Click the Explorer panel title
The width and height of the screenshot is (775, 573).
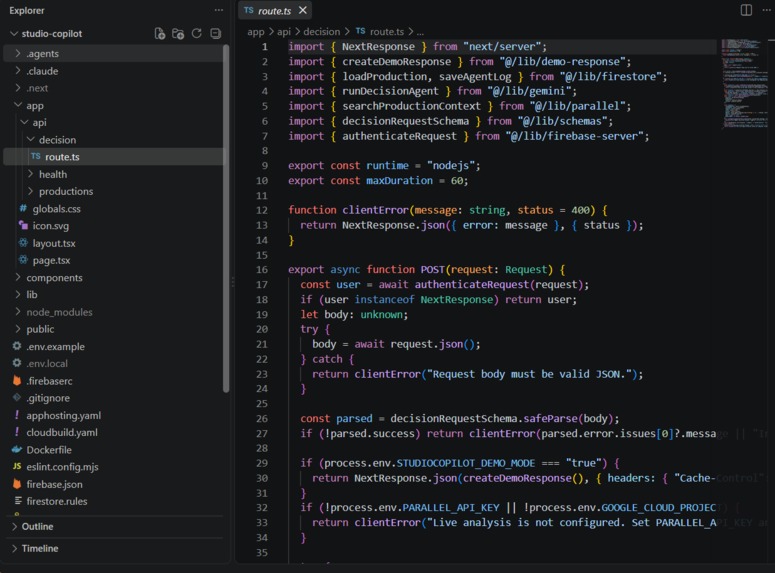tap(27, 10)
